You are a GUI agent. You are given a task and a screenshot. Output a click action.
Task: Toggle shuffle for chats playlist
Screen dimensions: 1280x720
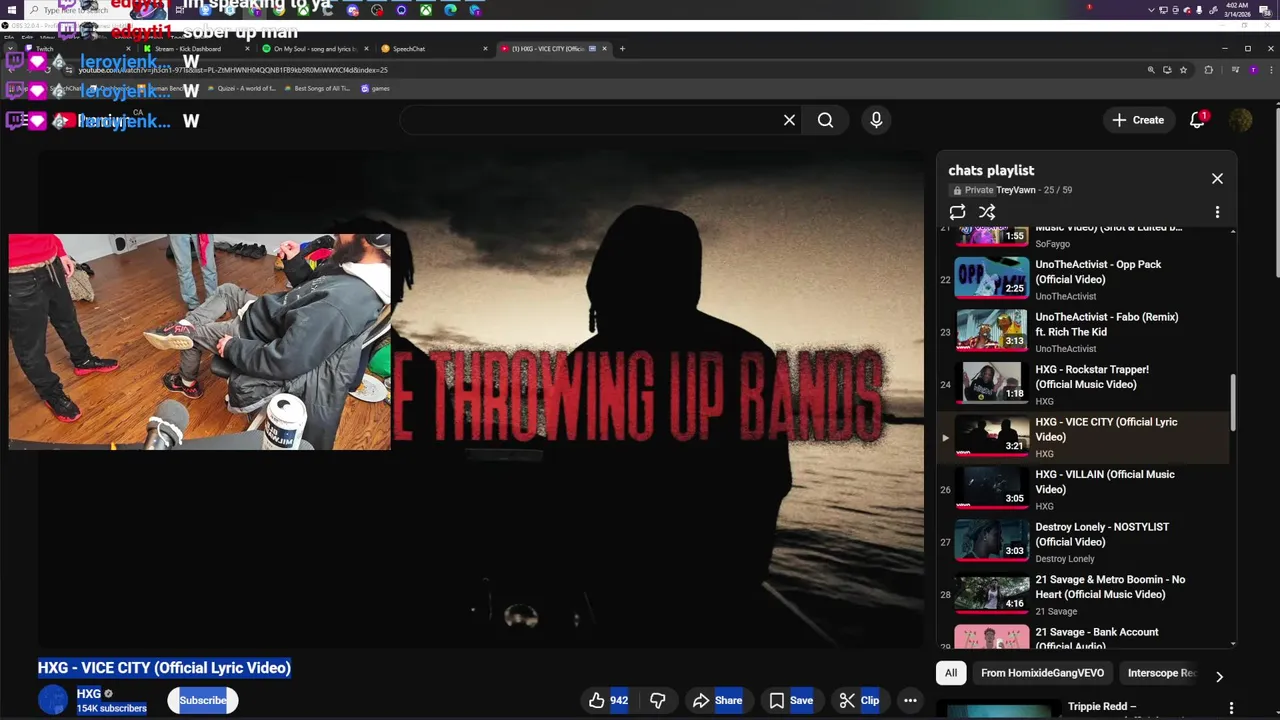987,212
